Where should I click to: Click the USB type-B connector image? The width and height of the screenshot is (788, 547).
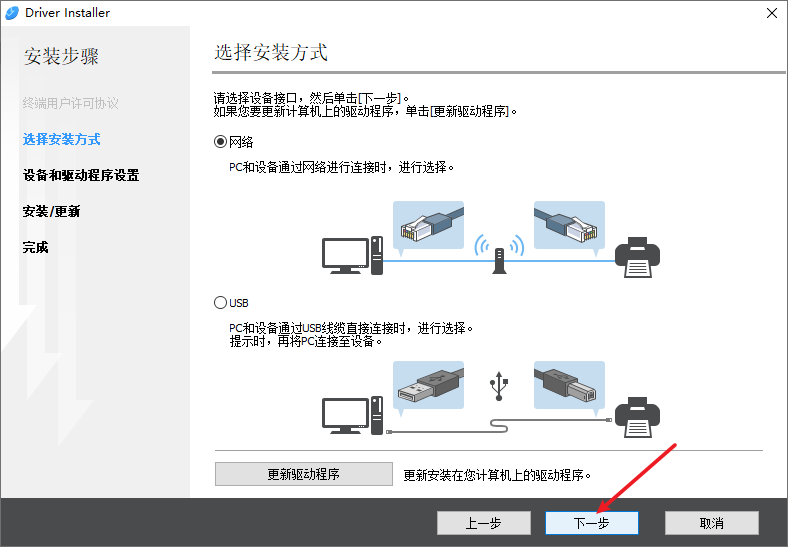[569, 385]
